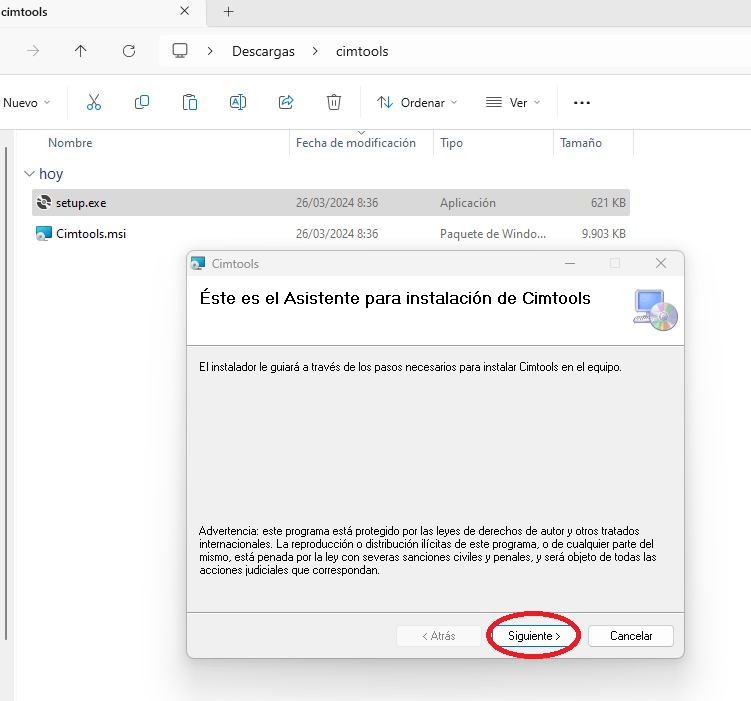Click Cimtools.msi type 'Paquete de Windo...'
The height and width of the screenshot is (701, 751).
click(x=493, y=234)
